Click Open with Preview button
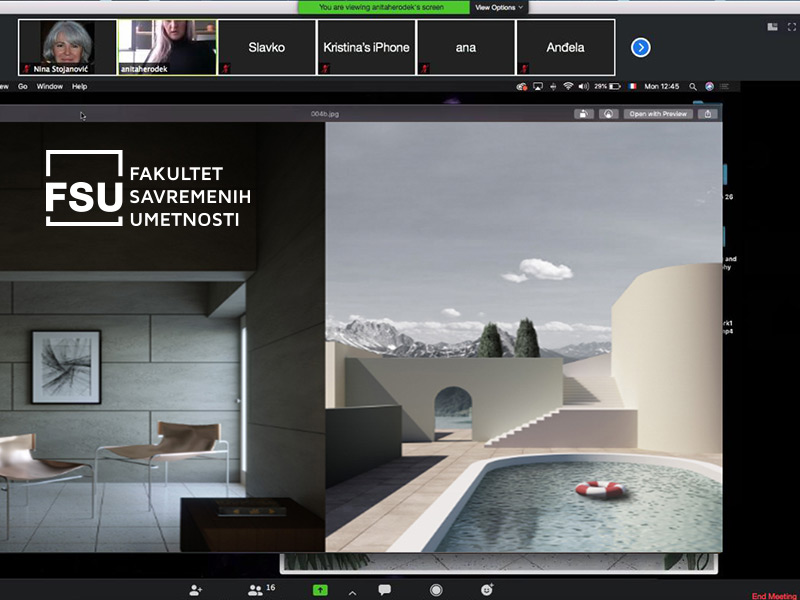 click(658, 114)
